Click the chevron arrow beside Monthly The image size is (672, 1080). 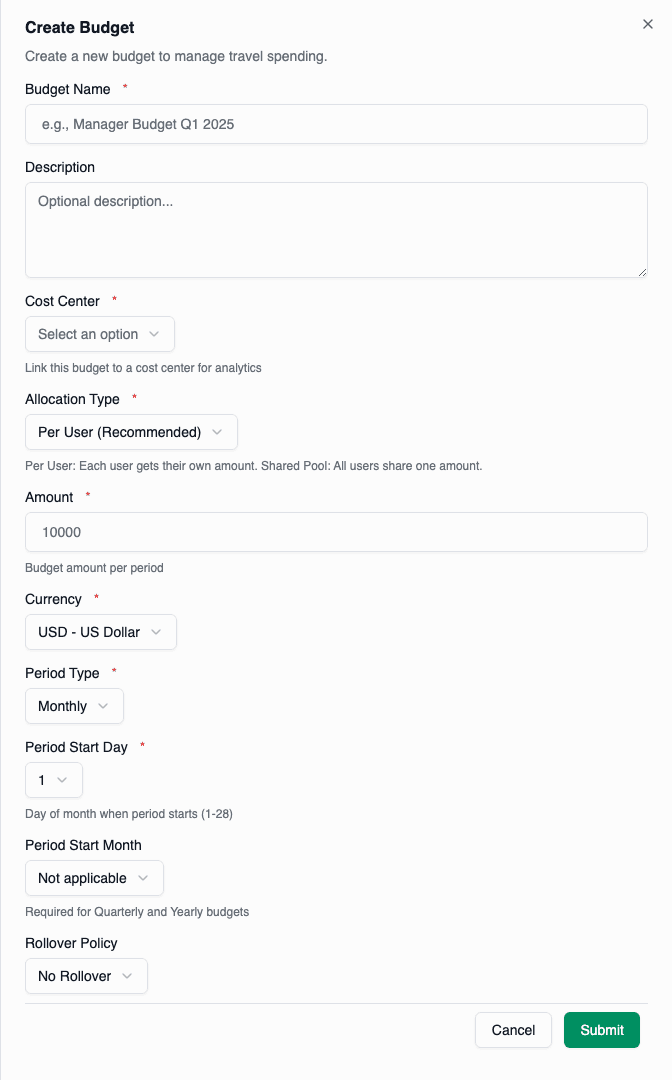tap(105, 706)
